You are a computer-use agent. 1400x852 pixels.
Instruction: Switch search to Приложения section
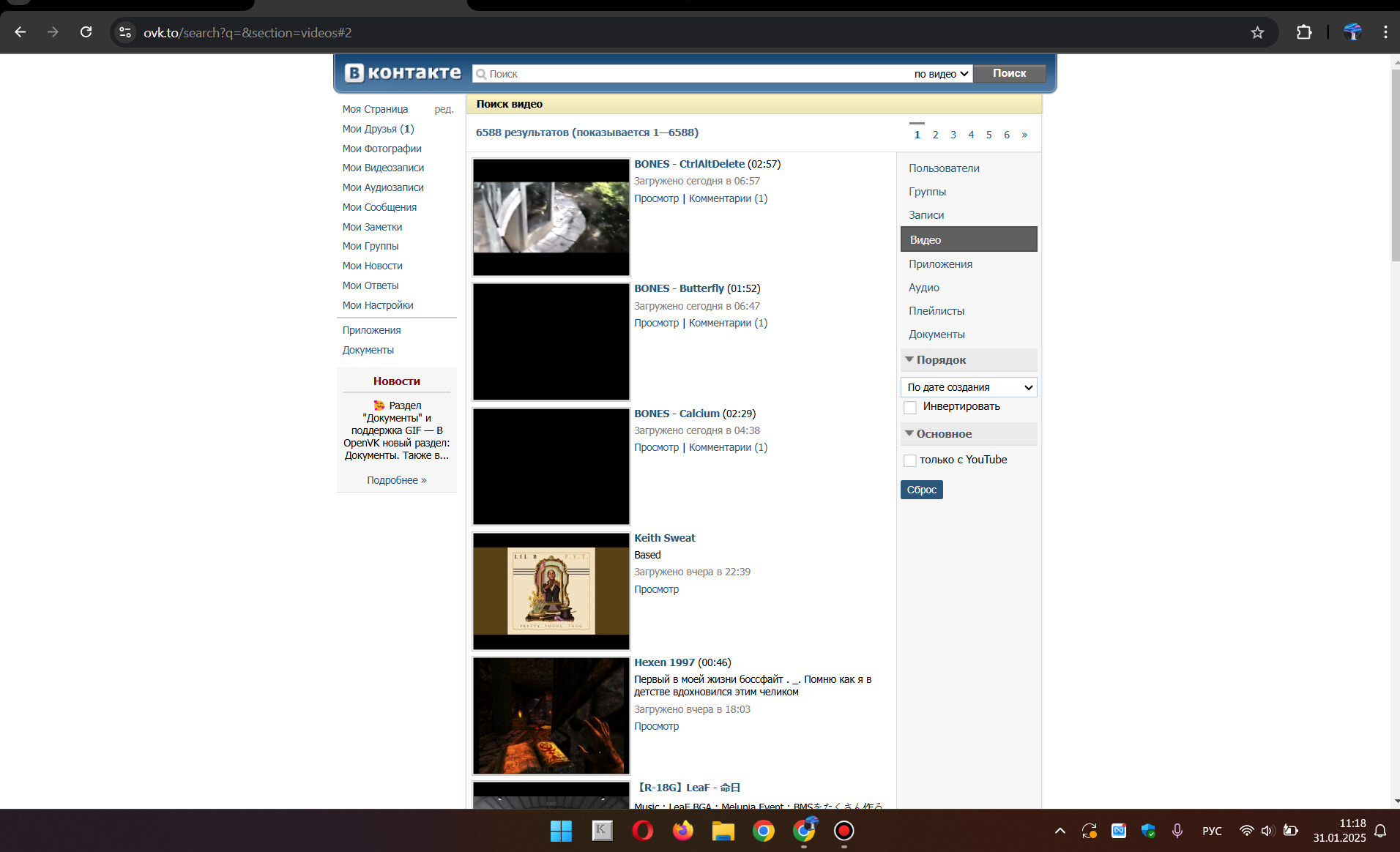pyautogui.click(x=940, y=264)
